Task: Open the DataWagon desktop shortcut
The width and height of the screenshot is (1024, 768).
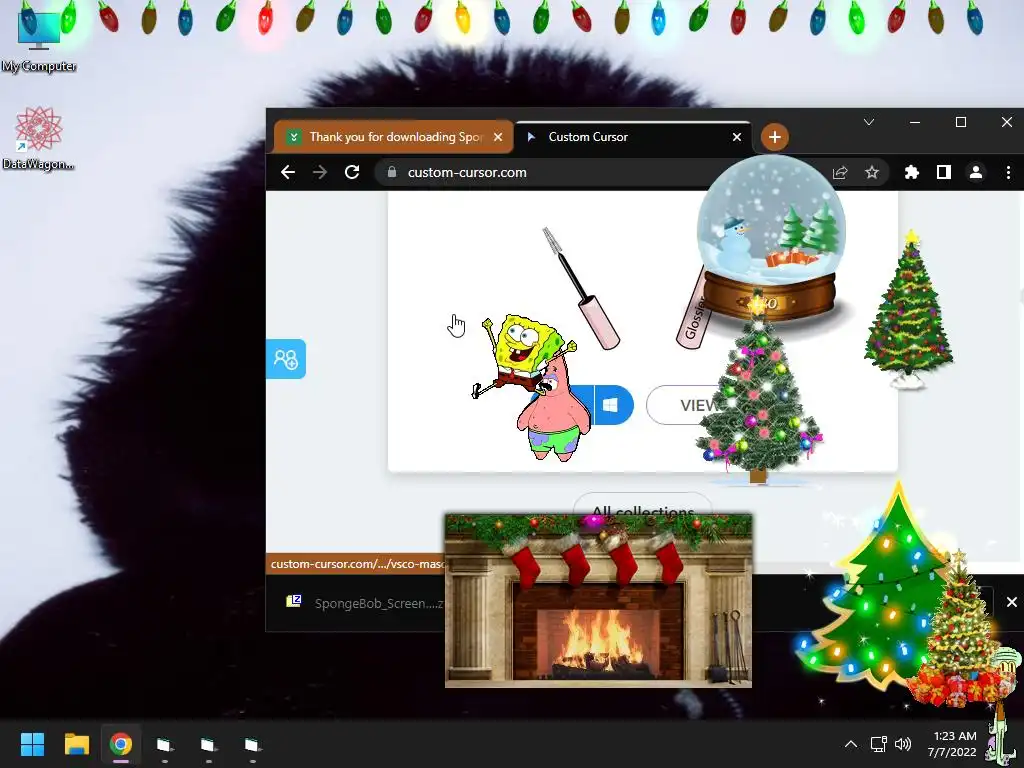Action: coord(38,138)
